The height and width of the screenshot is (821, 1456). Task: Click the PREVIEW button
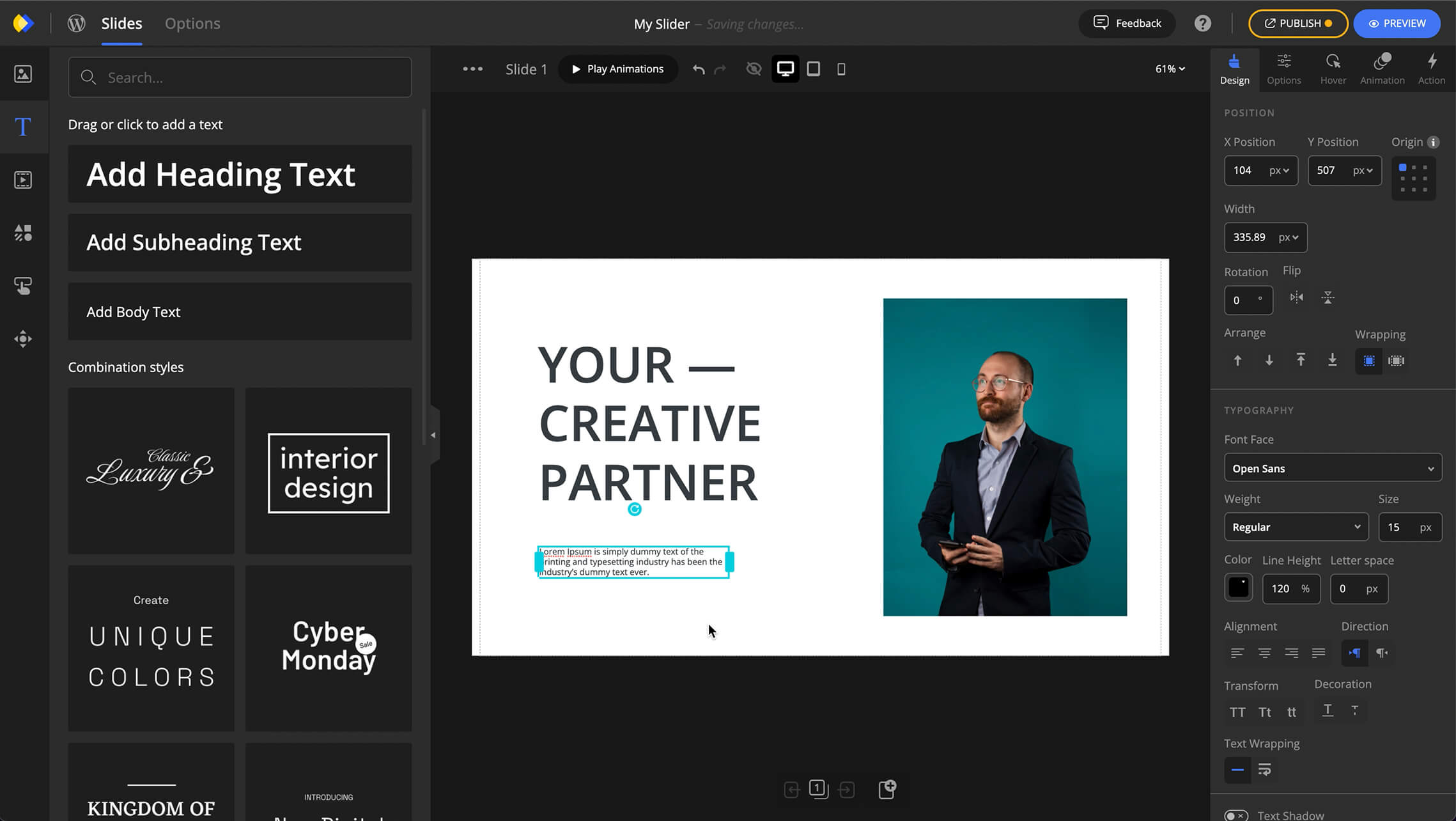[x=1397, y=24]
